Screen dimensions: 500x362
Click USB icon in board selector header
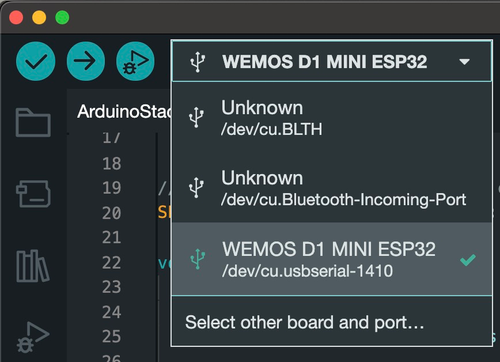(x=198, y=62)
